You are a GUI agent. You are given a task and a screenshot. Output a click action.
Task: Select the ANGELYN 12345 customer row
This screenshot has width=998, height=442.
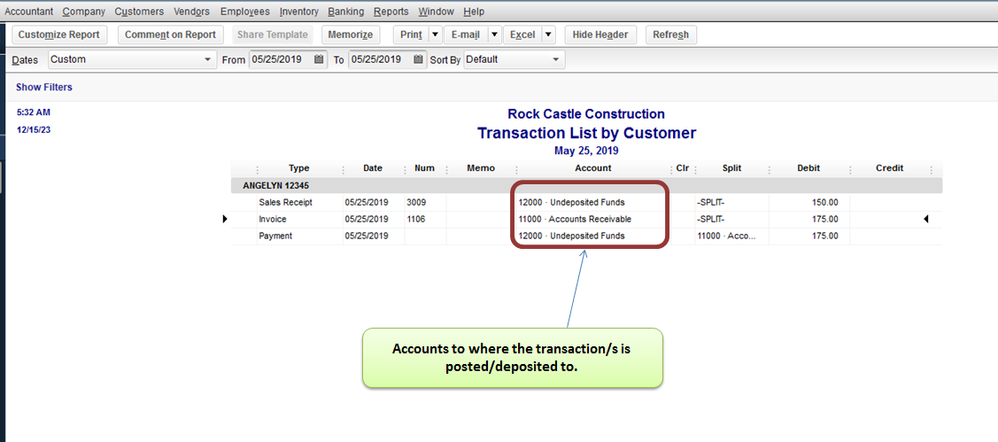coord(586,186)
